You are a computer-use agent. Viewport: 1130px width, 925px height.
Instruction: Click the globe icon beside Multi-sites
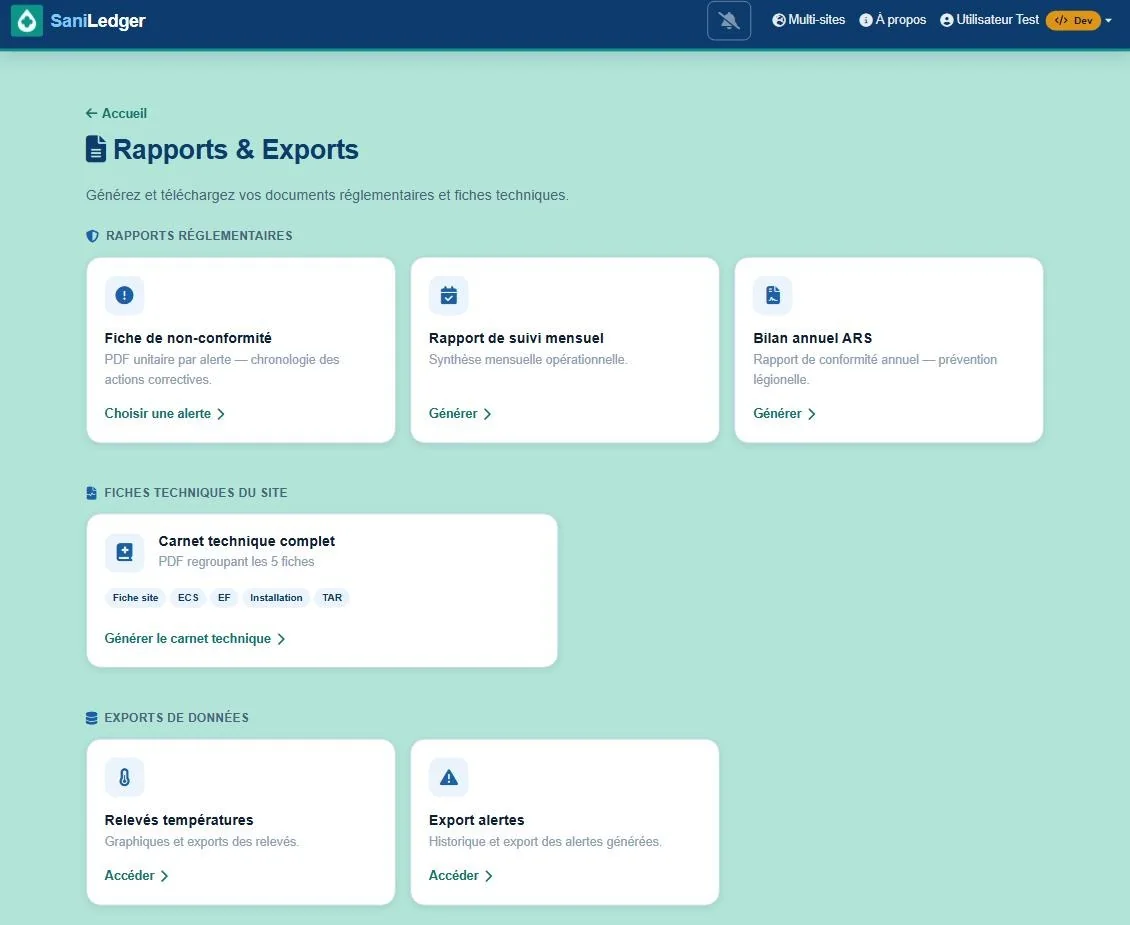(779, 20)
